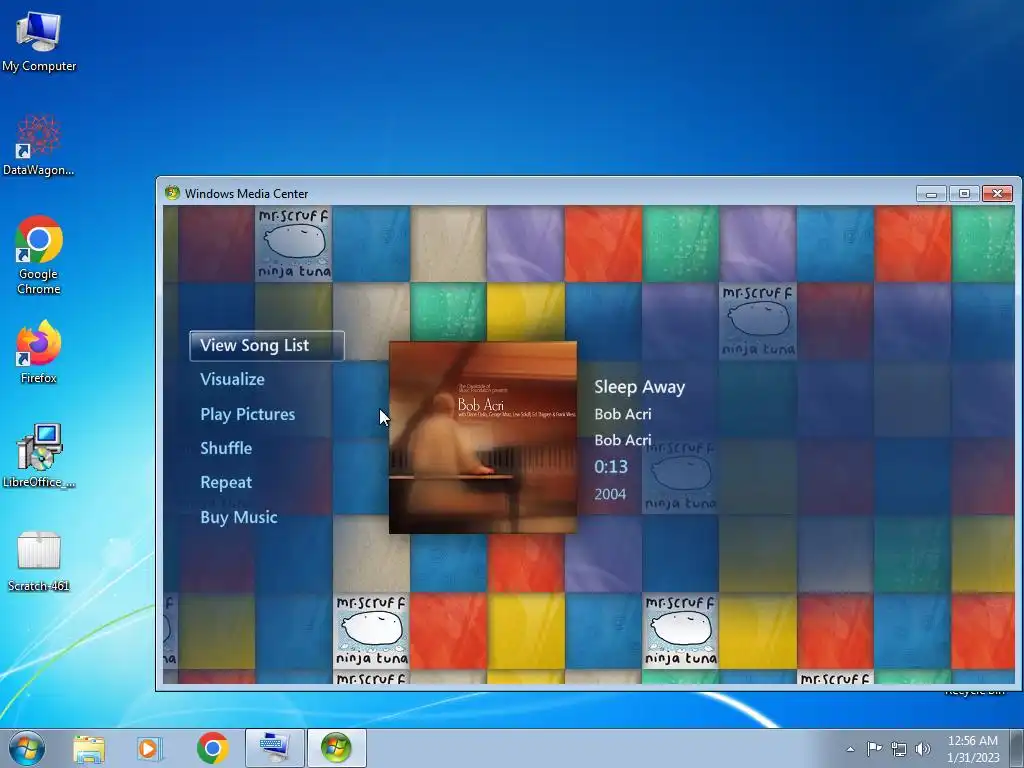
Task: Open the LibreOffice installer icon
Action: (x=39, y=456)
